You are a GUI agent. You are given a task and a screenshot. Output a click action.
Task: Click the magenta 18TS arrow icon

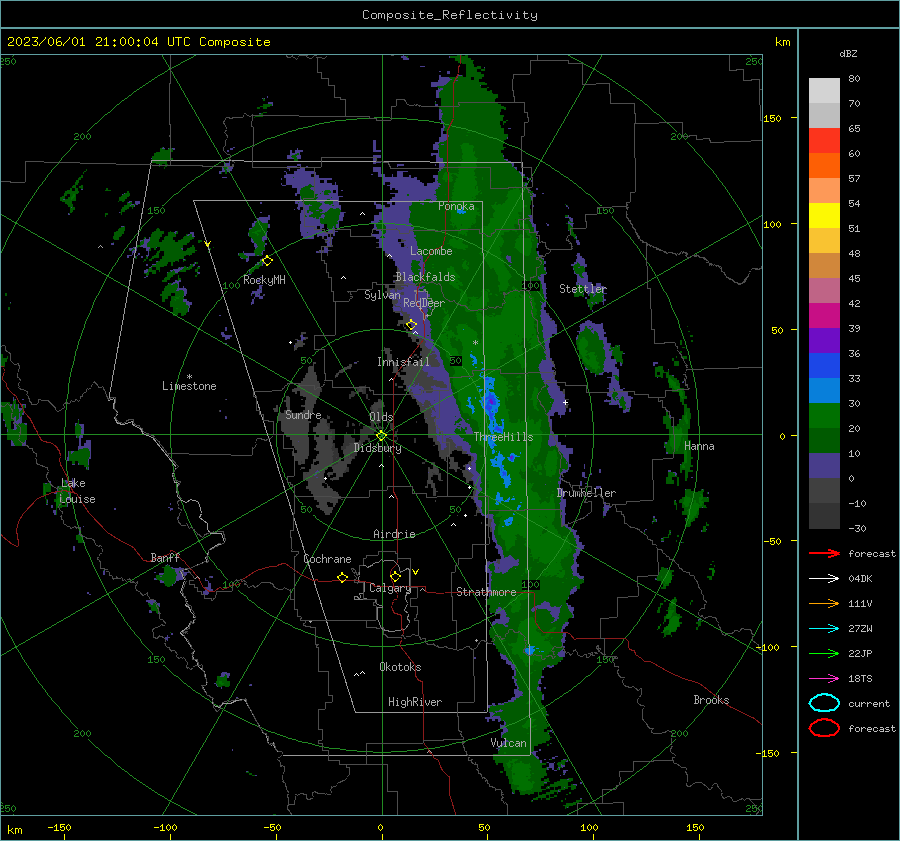click(824, 679)
